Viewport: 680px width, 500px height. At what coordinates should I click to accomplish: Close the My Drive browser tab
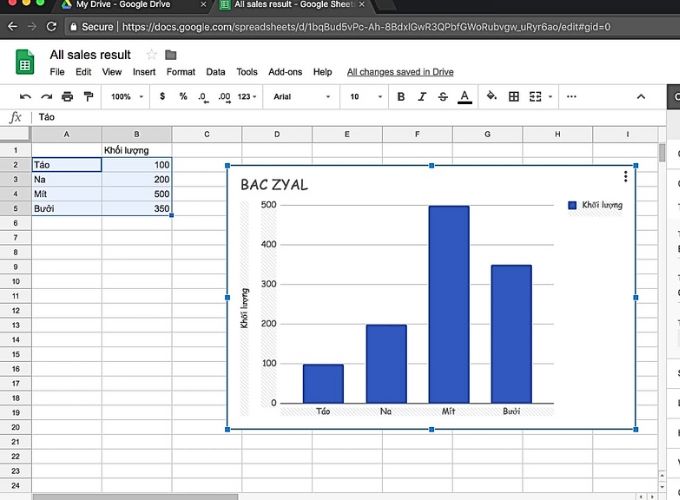pyautogui.click(x=203, y=4)
